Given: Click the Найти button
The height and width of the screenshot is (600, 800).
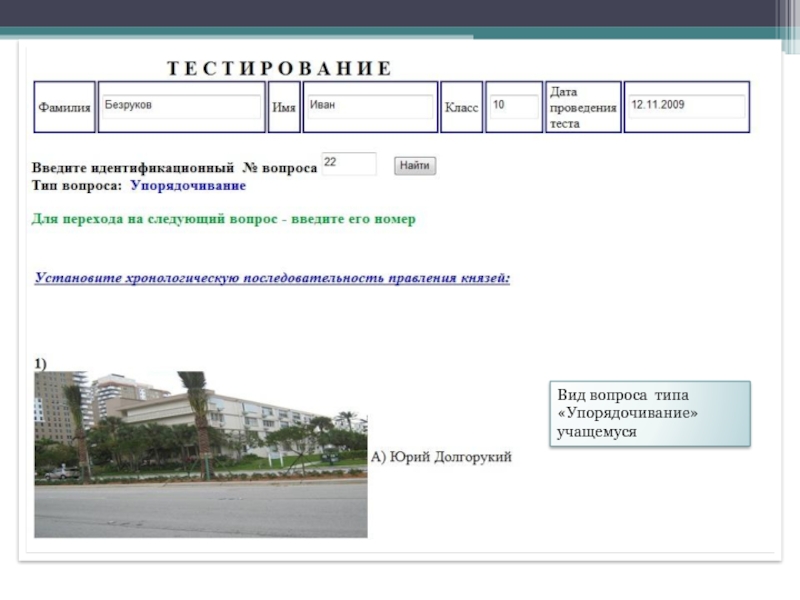Looking at the screenshot, I should click(415, 165).
